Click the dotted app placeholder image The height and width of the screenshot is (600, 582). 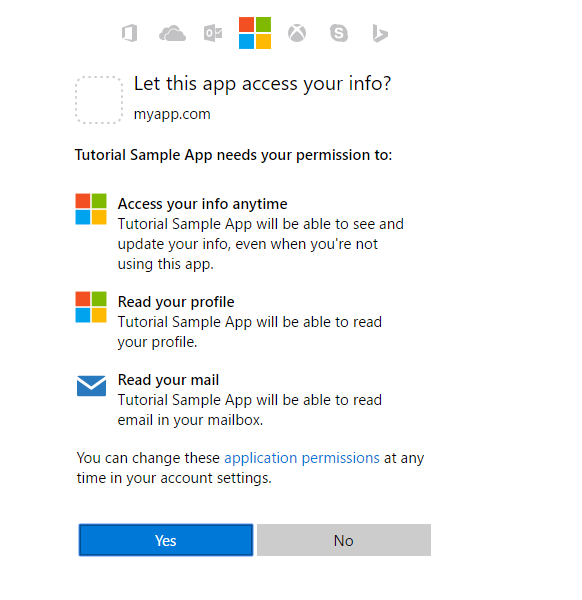point(99,100)
